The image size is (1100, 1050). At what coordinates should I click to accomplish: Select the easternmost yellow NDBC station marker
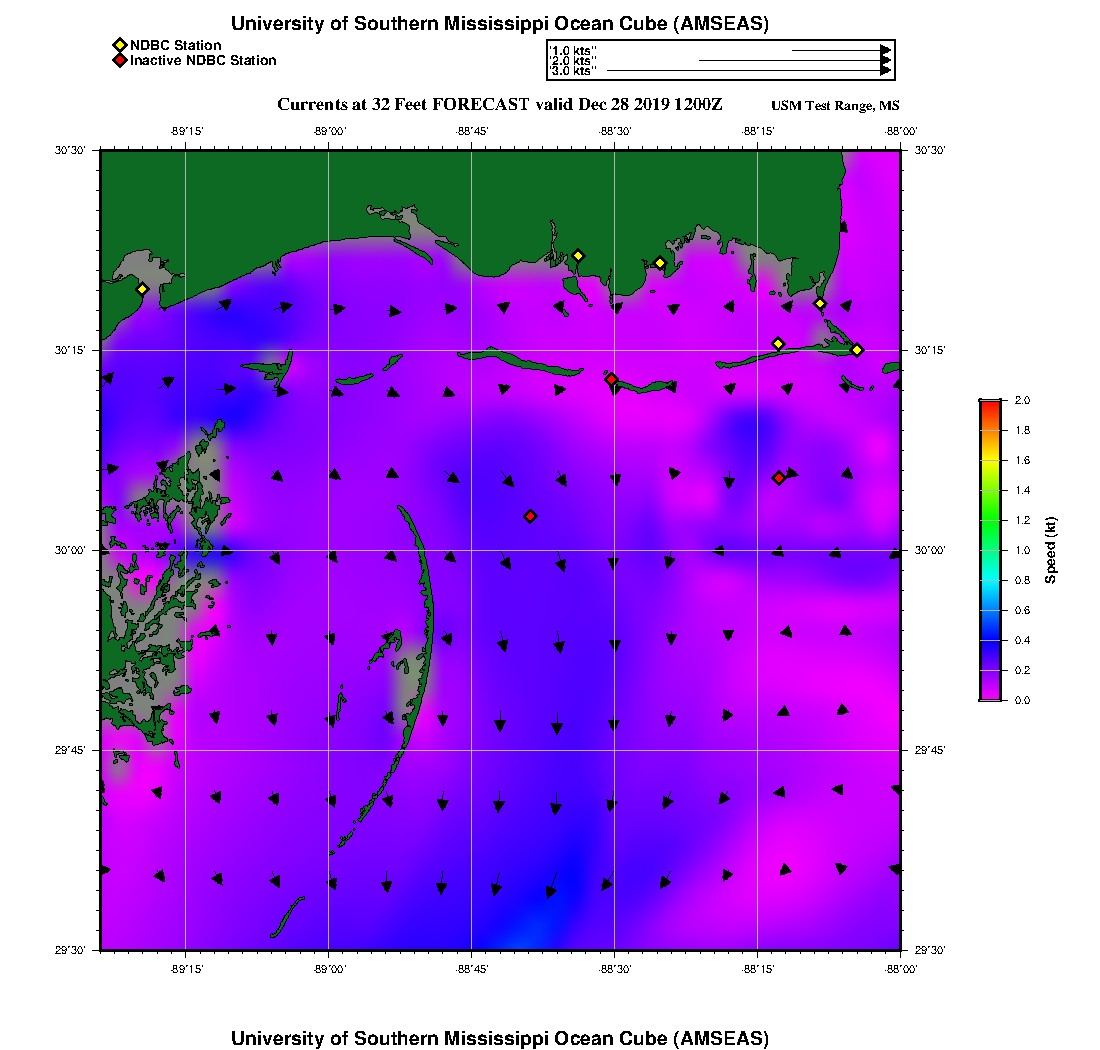point(857,349)
